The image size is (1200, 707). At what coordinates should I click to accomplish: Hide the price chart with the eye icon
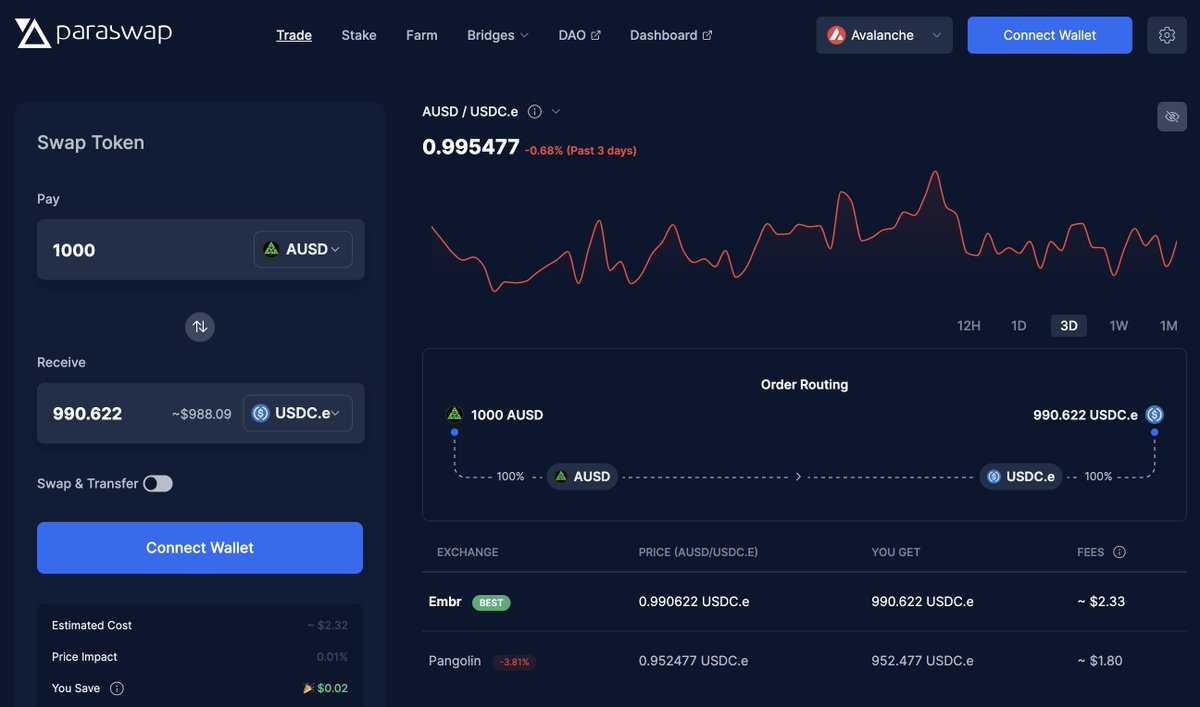(1172, 117)
